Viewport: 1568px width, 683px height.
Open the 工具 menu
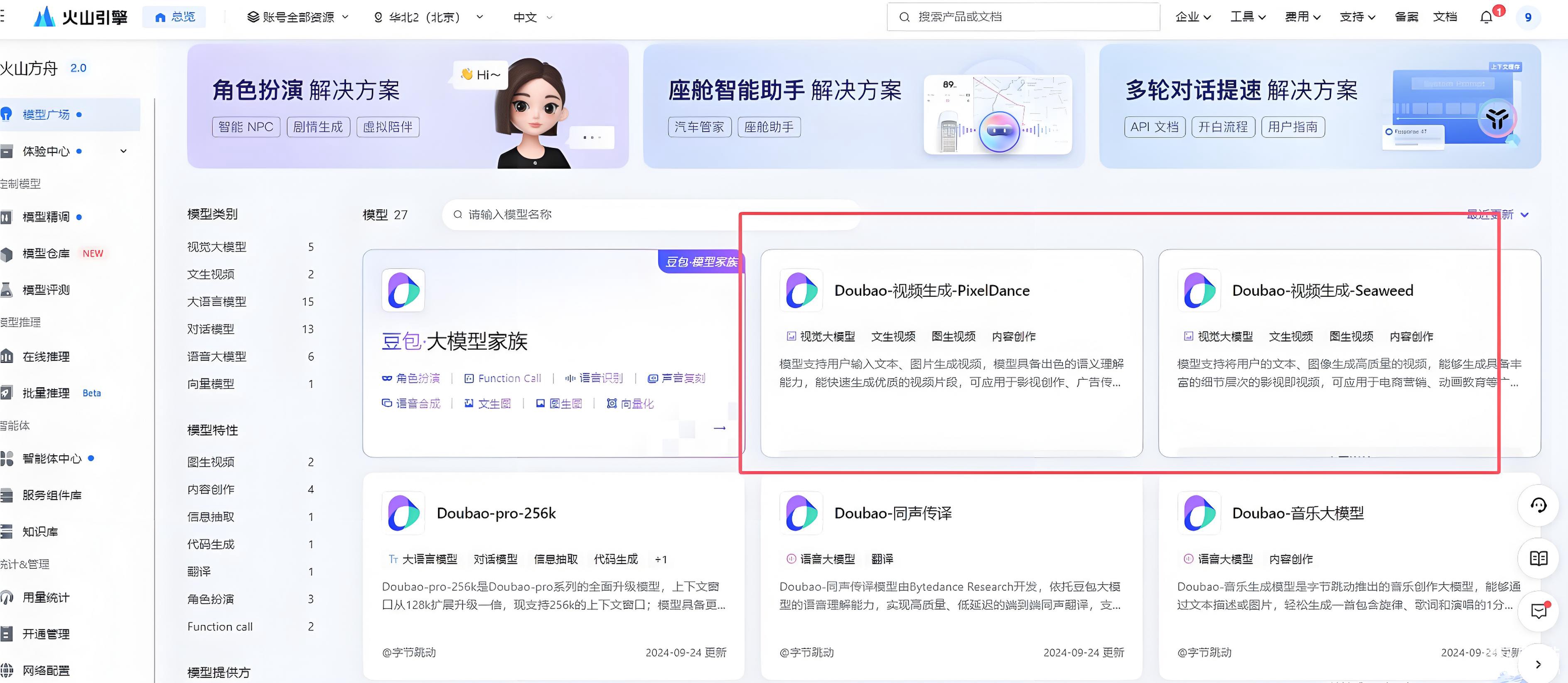point(1247,17)
